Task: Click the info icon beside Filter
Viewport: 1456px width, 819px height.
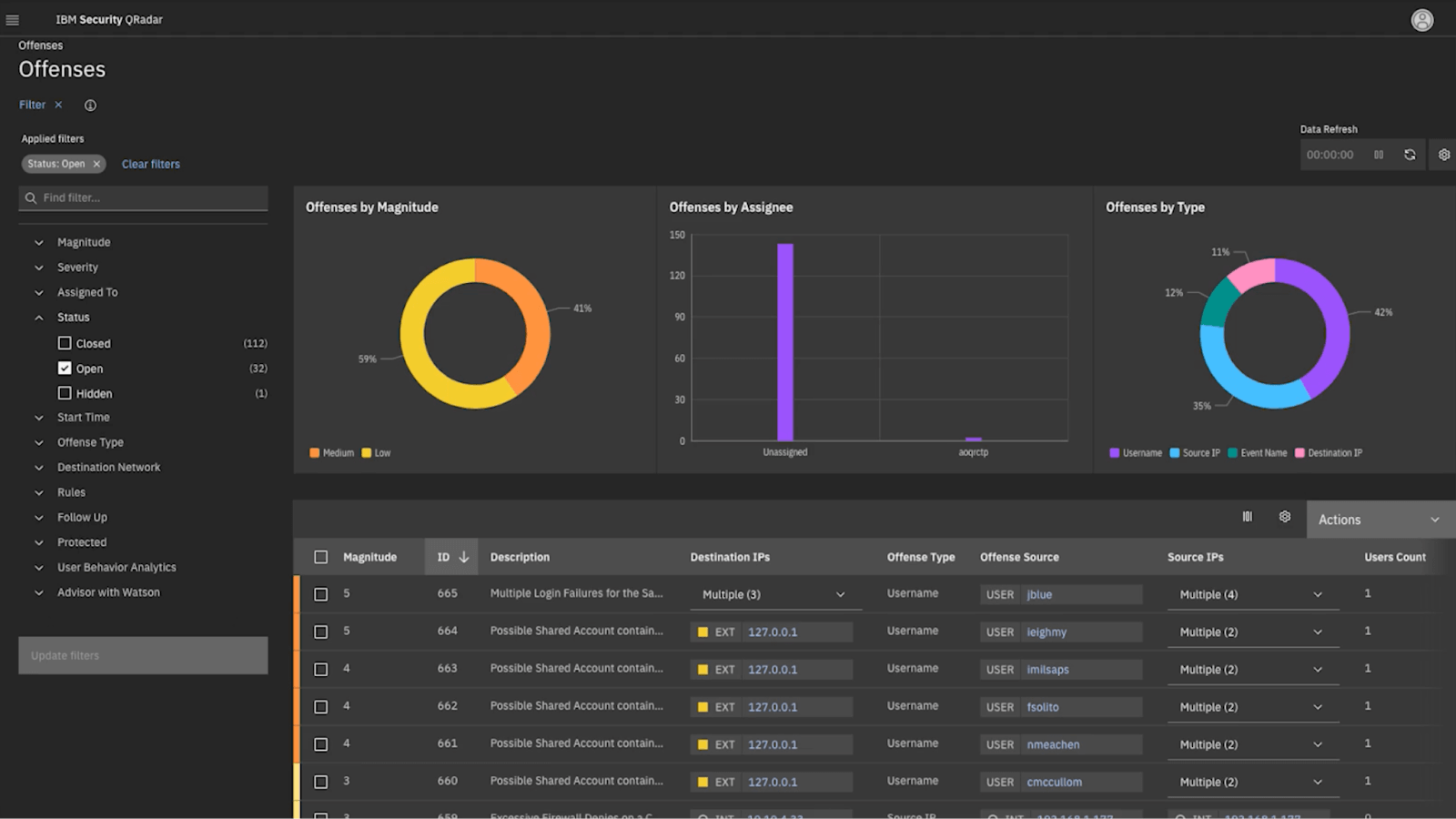Action: pos(89,105)
